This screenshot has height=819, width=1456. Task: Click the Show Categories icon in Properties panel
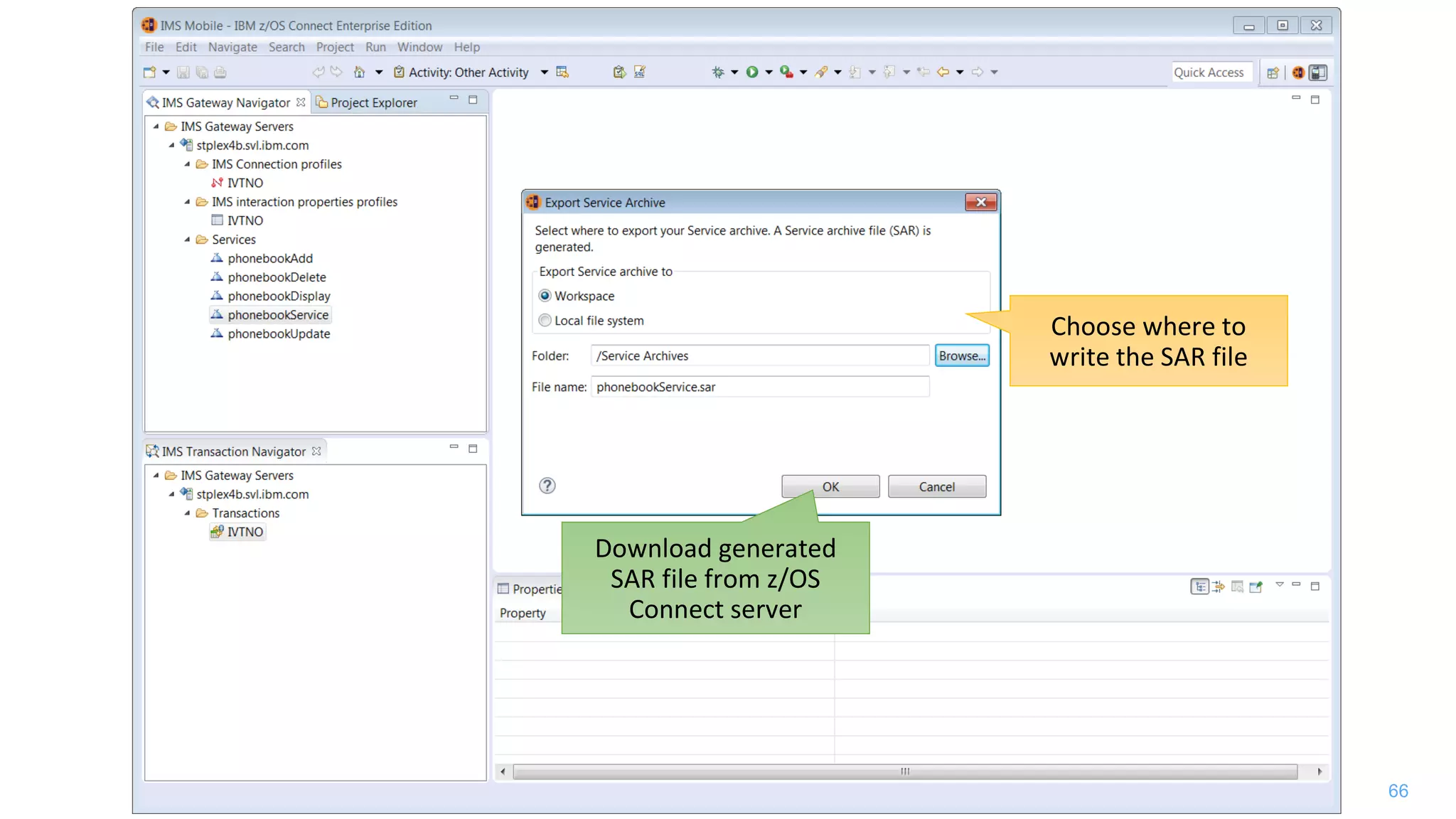[x=1200, y=587]
